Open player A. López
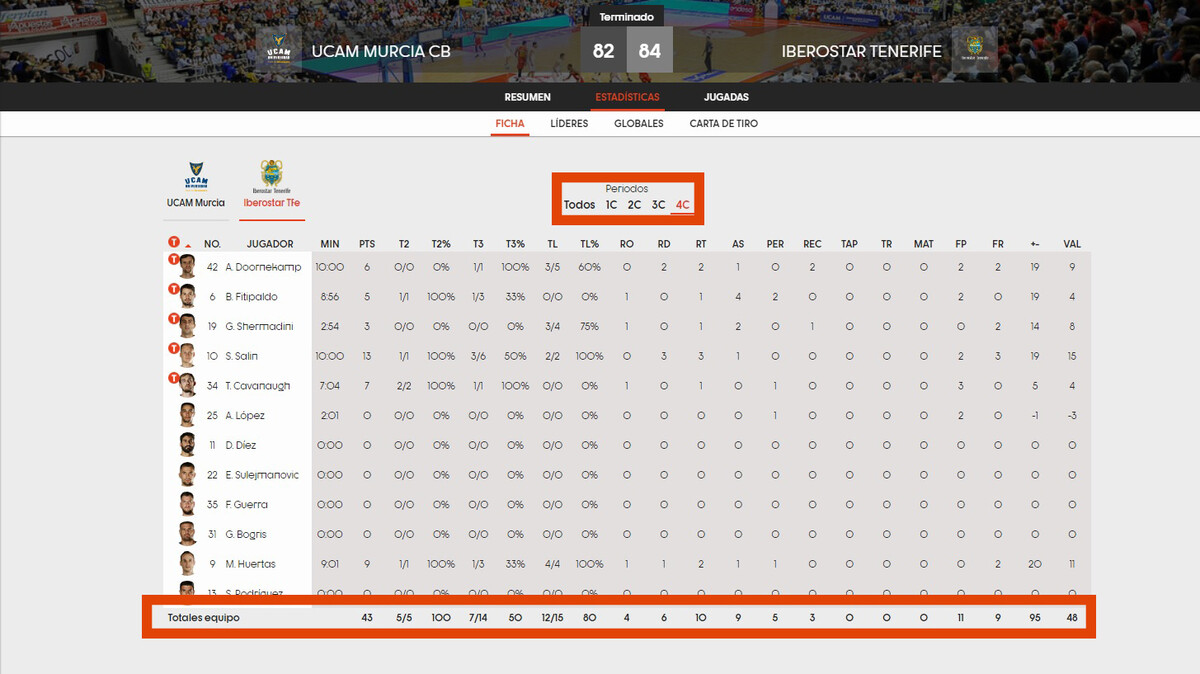Viewport: 1200px width, 674px height. 245,416
